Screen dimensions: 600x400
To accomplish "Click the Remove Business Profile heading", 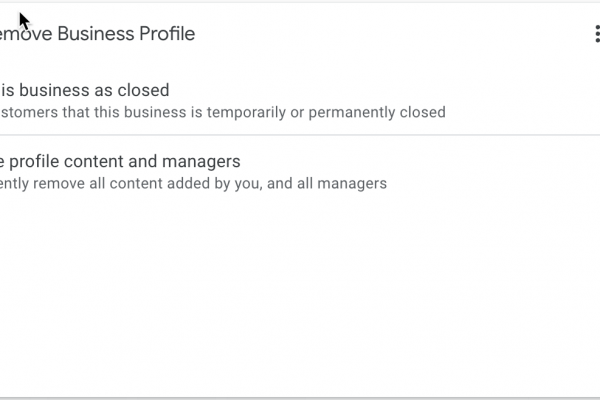I will (98, 34).
